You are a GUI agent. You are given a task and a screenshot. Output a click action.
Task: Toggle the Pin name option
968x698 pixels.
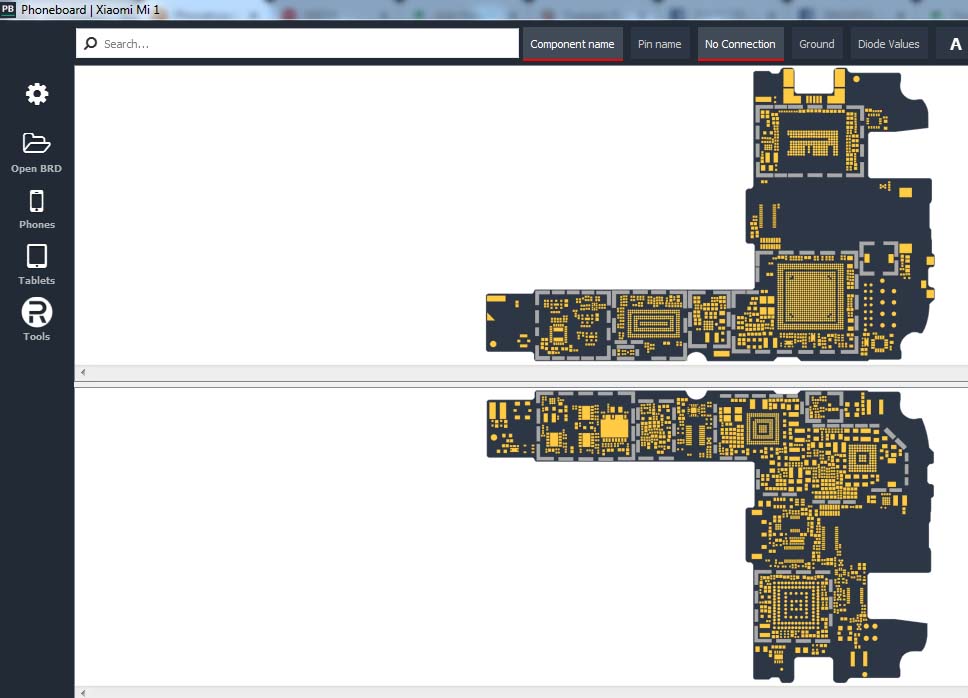pos(659,44)
